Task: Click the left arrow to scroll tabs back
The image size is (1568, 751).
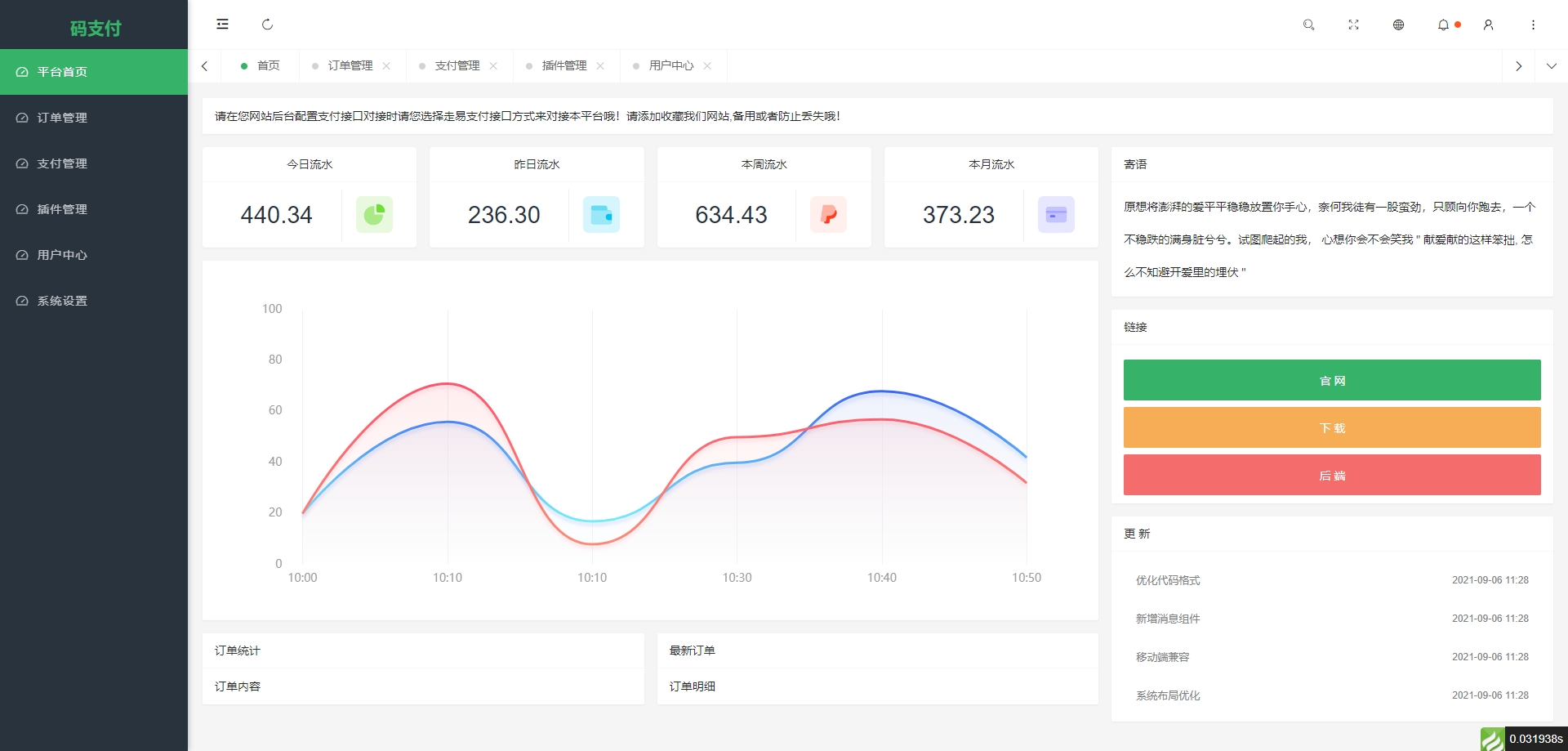Action: pyautogui.click(x=205, y=65)
